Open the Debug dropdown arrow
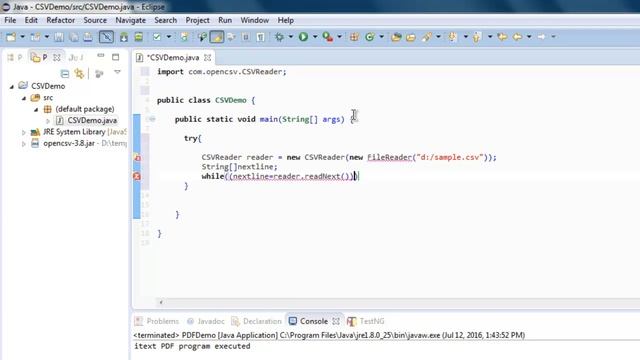The image size is (640, 360). [291, 37]
